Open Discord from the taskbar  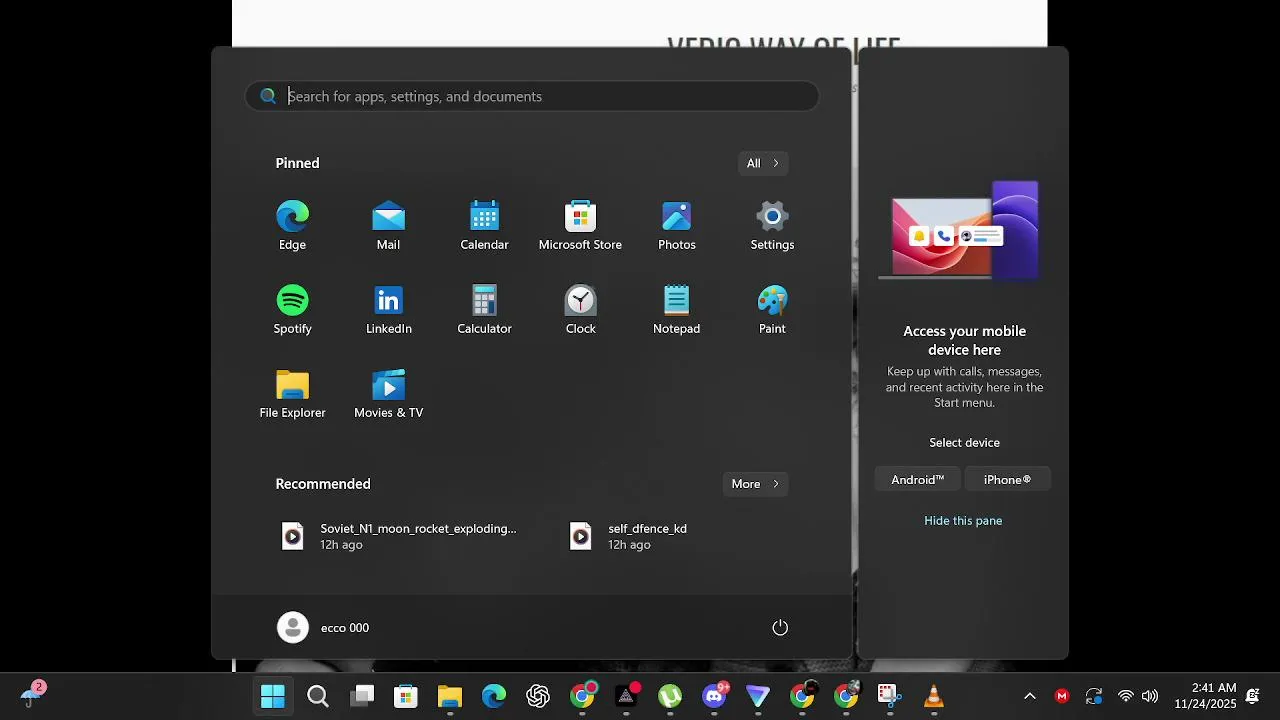[x=714, y=696]
